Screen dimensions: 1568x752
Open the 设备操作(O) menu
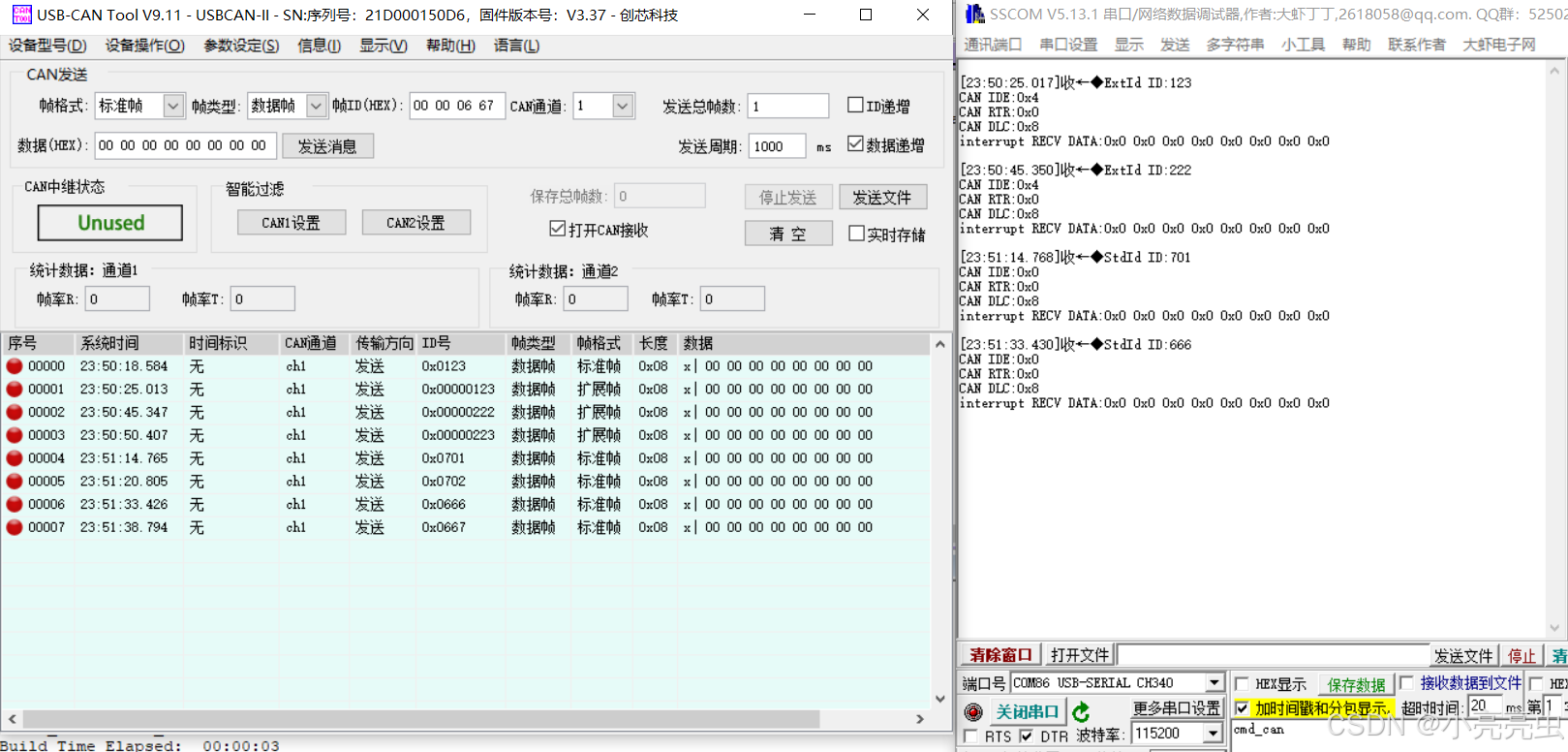[x=145, y=46]
